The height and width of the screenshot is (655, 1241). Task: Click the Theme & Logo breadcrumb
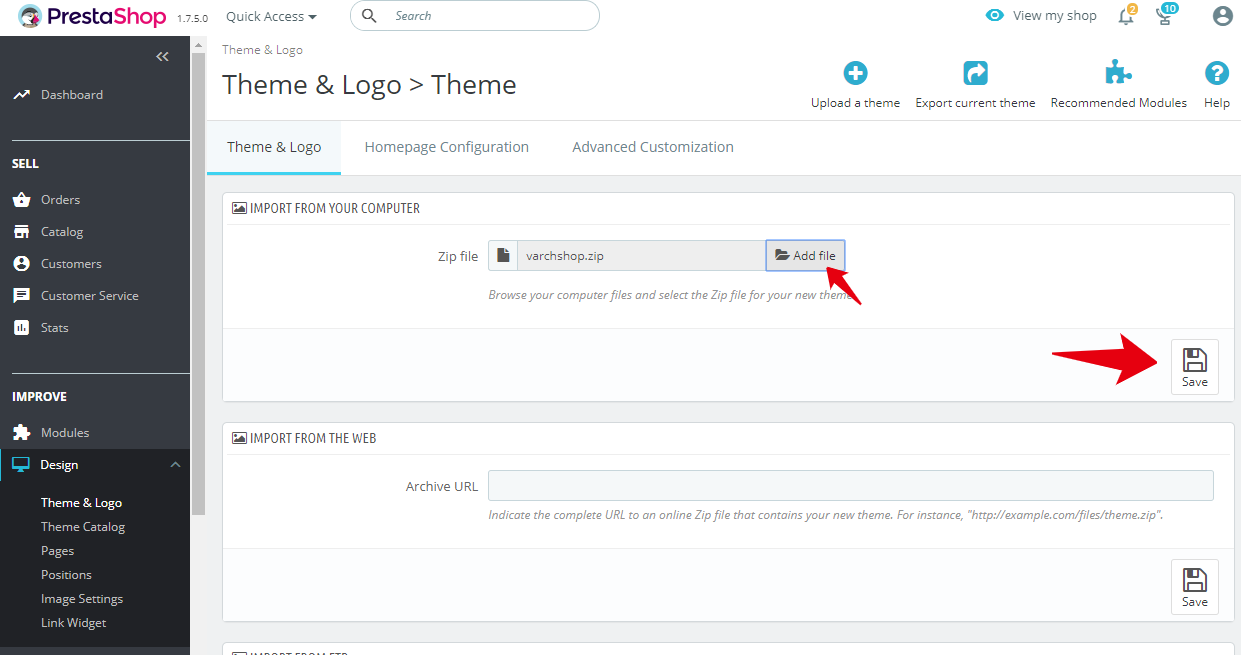pyautogui.click(x=262, y=50)
